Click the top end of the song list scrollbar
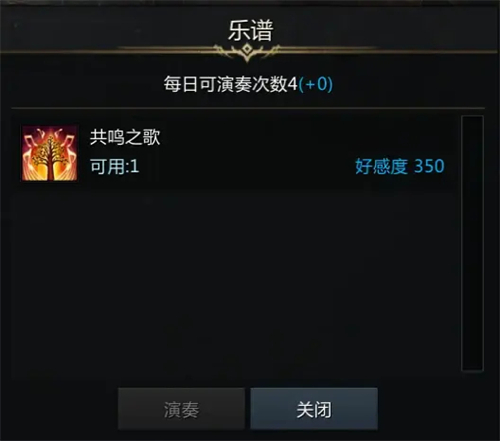The image size is (500, 441). [x=472, y=120]
